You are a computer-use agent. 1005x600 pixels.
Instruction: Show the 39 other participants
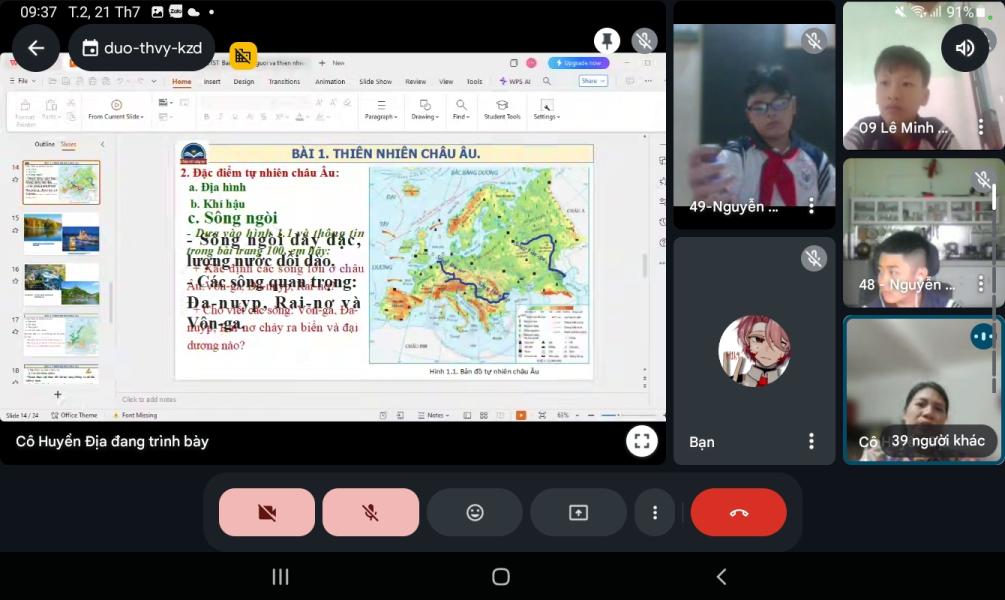pos(937,441)
